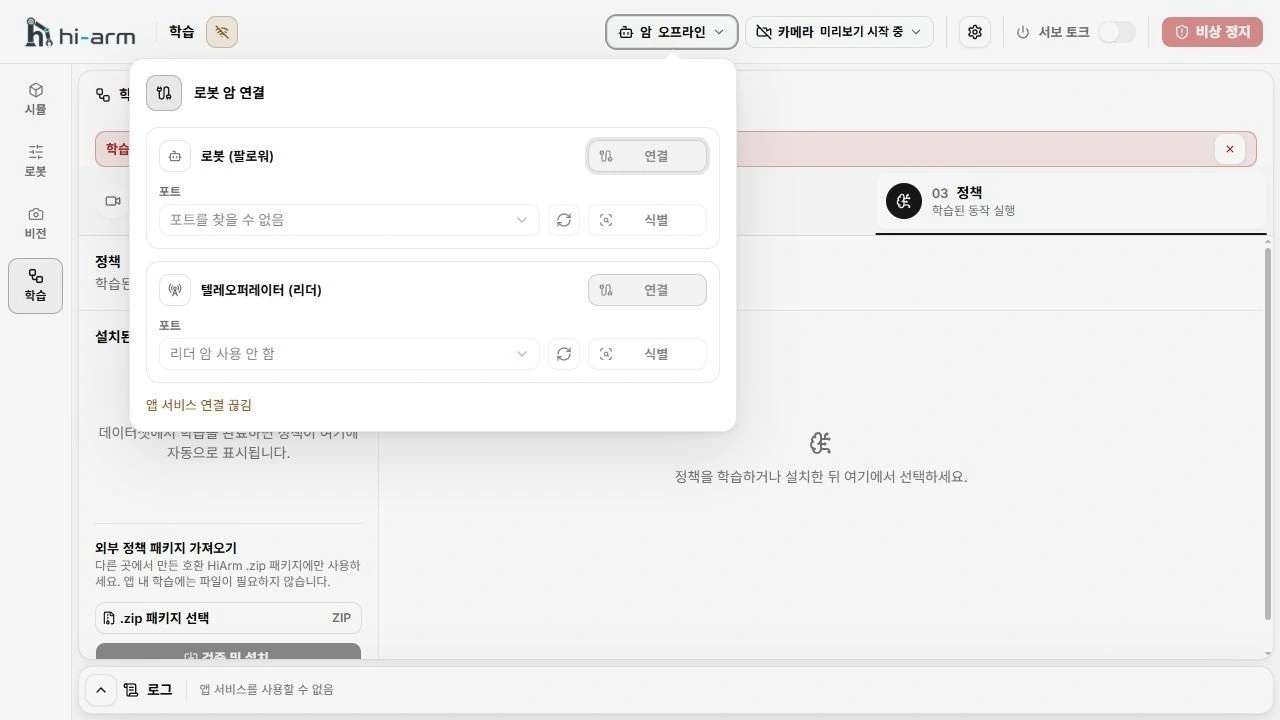Click the 앱 서비스 연결 끊김 status text
The width and height of the screenshot is (1280, 720).
point(199,405)
